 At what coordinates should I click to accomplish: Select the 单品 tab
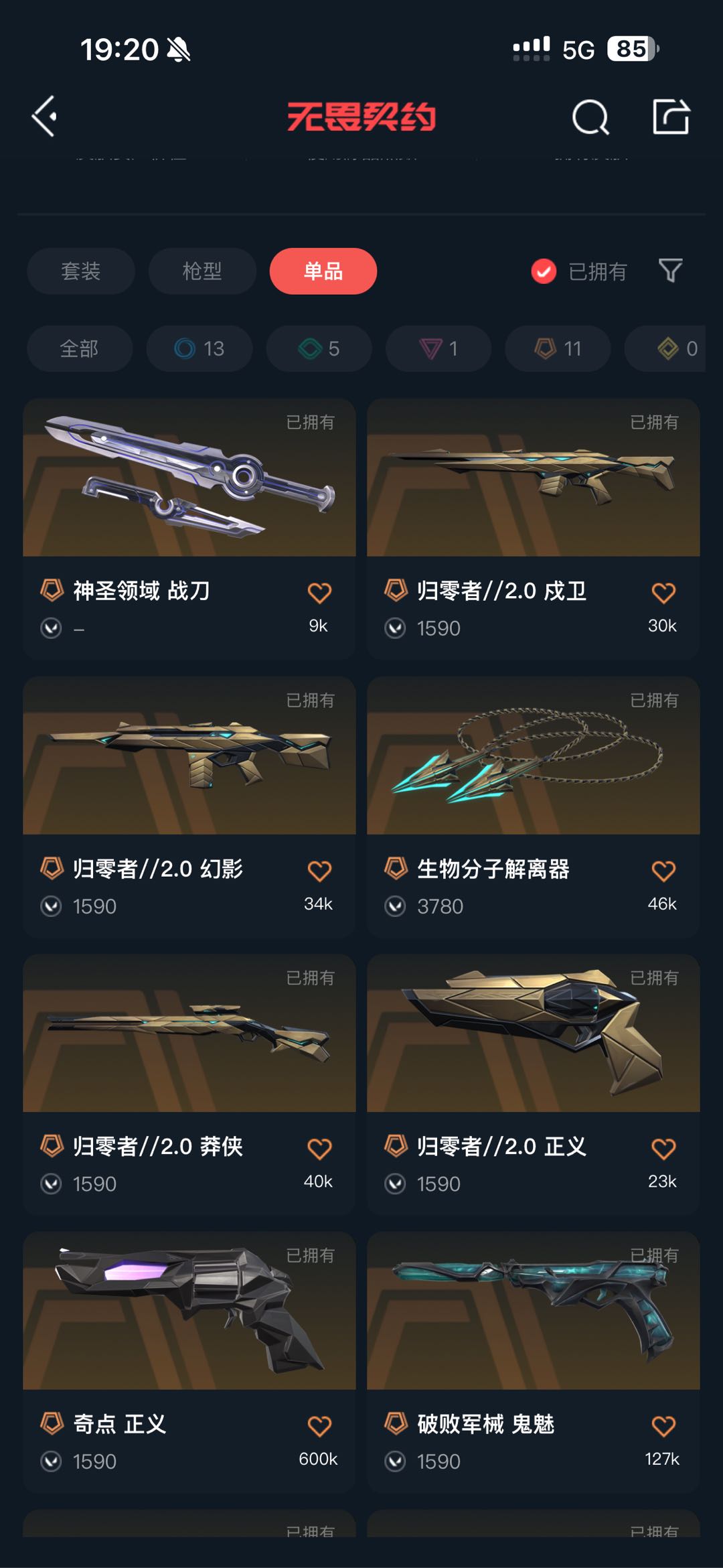pyautogui.click(x=323, y=271)
